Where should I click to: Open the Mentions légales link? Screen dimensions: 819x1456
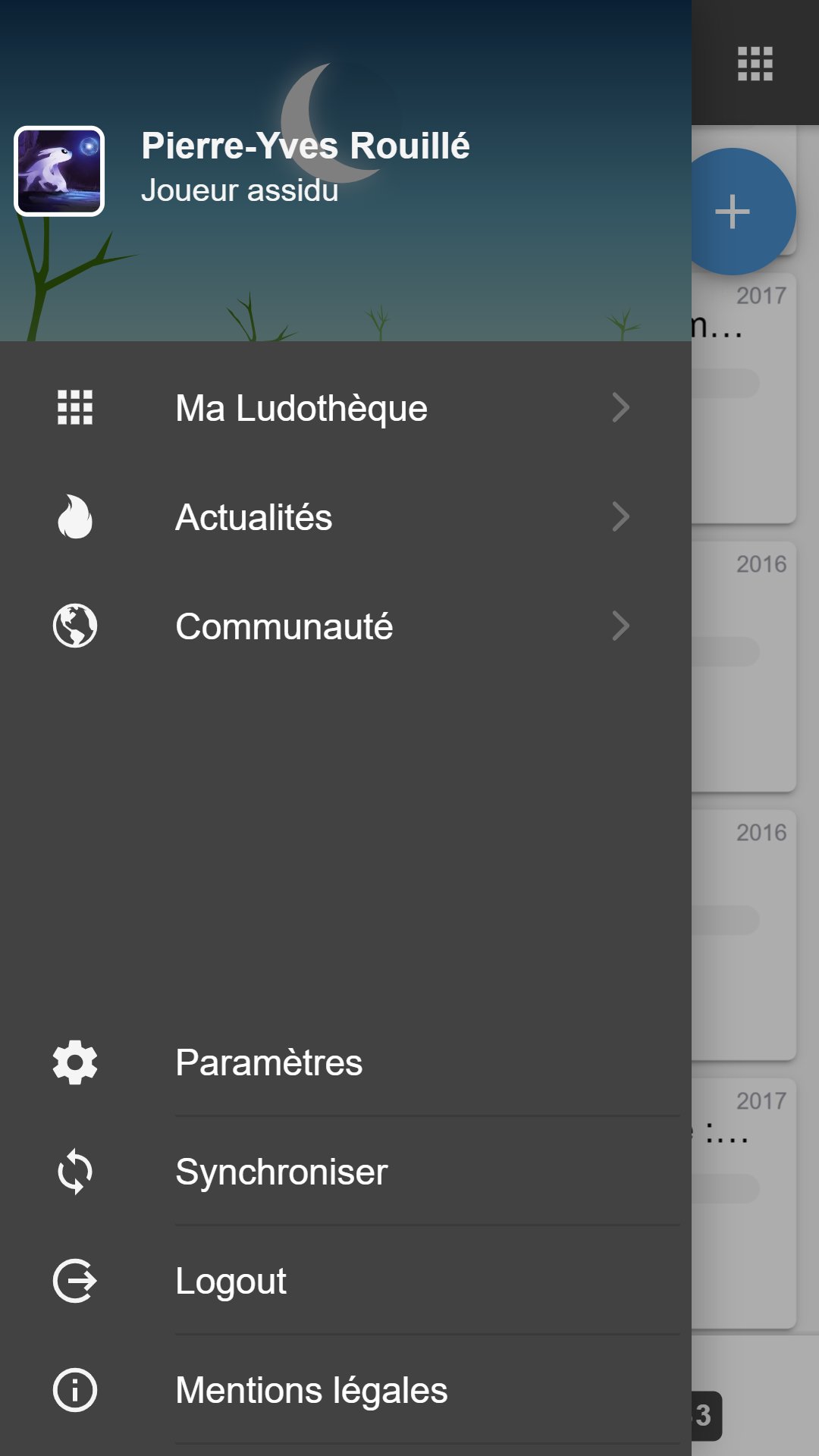click(x=312, y=1390)
